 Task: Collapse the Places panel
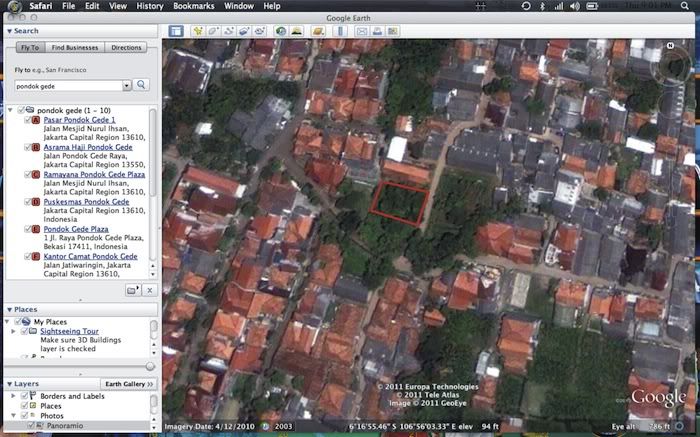click(x=9, y=309)
